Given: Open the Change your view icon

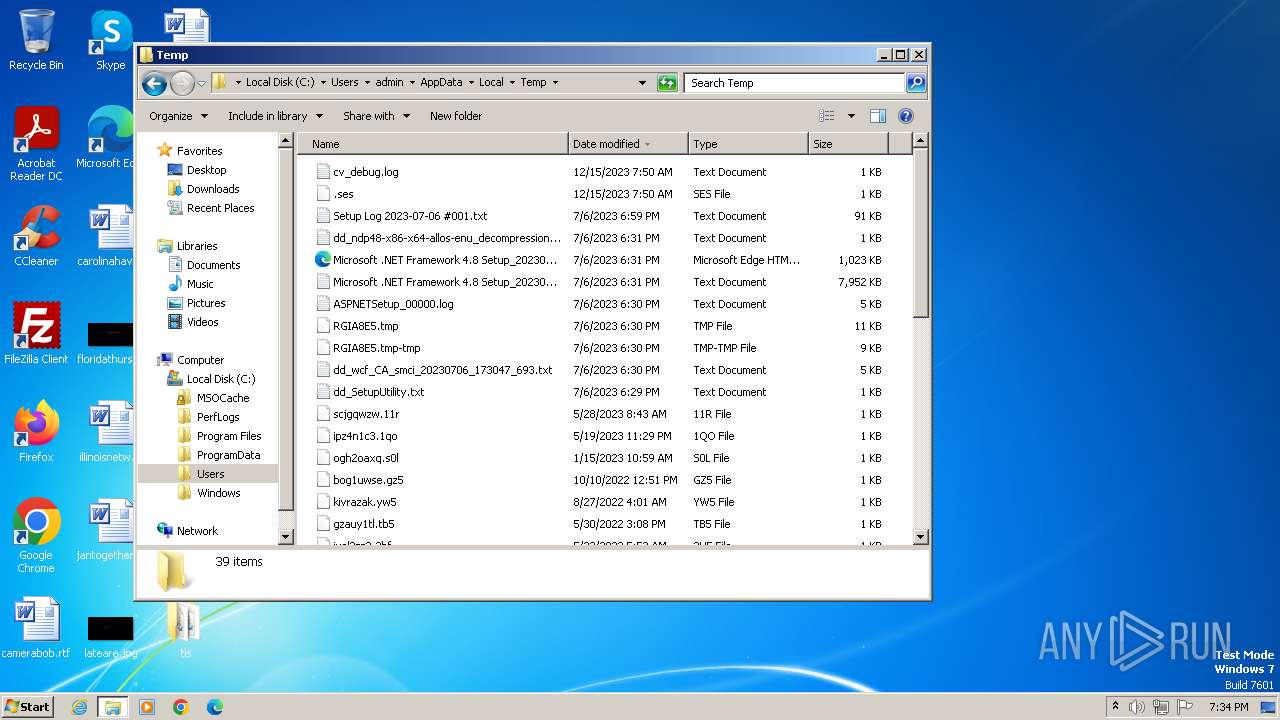Looking at the screenshot, I should click(827, 116).
